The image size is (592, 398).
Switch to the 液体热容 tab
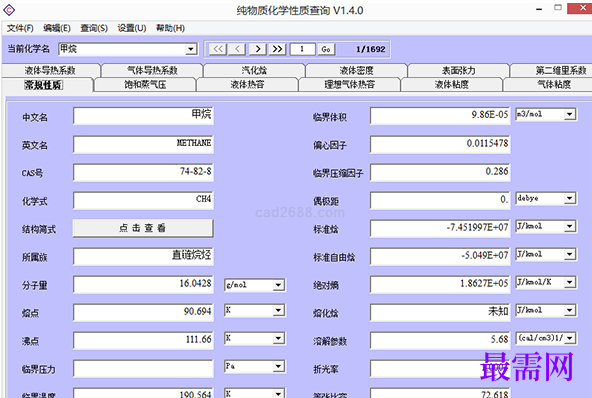pos(247,85)
